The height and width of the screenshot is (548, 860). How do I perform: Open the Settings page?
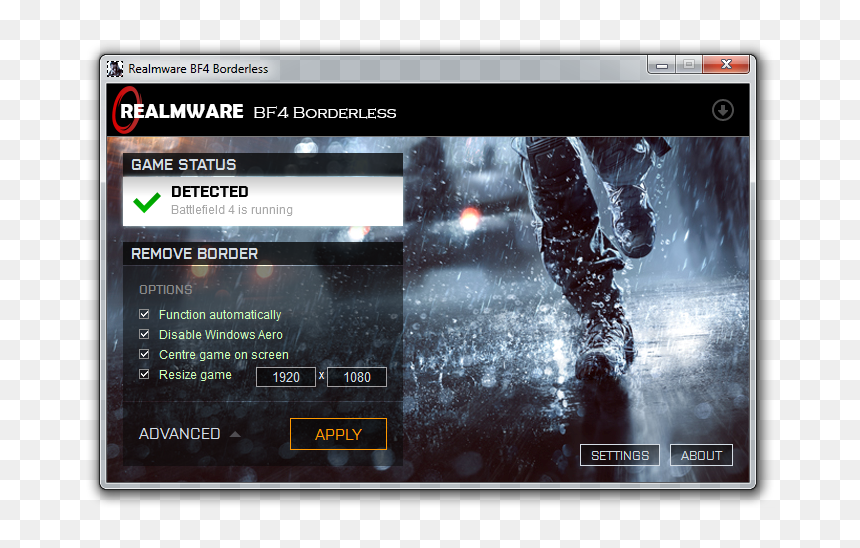pyautogui.click(x=620, y=455)
